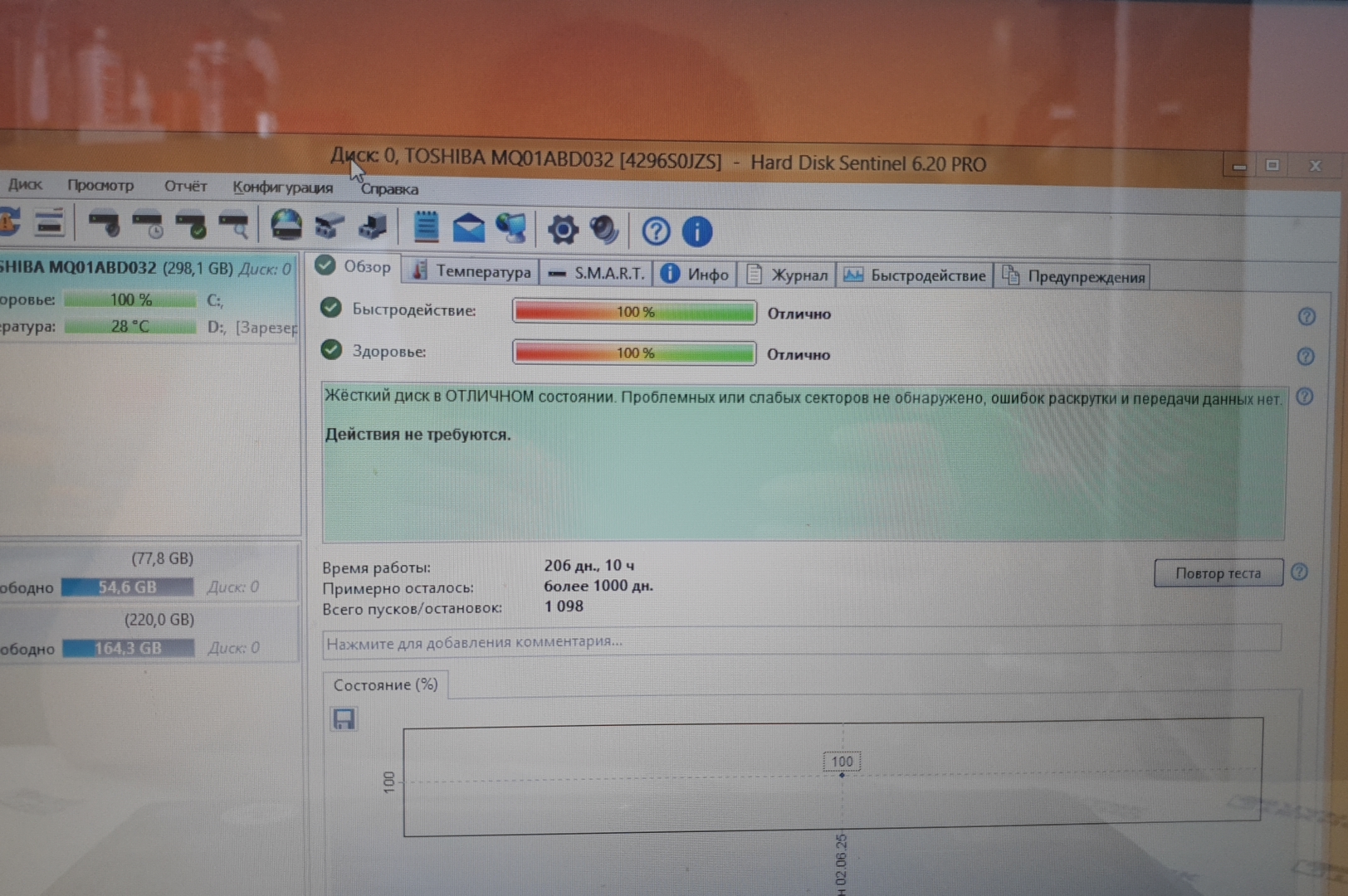Click the 1 098 start/stop count value

tap(564, 606)
